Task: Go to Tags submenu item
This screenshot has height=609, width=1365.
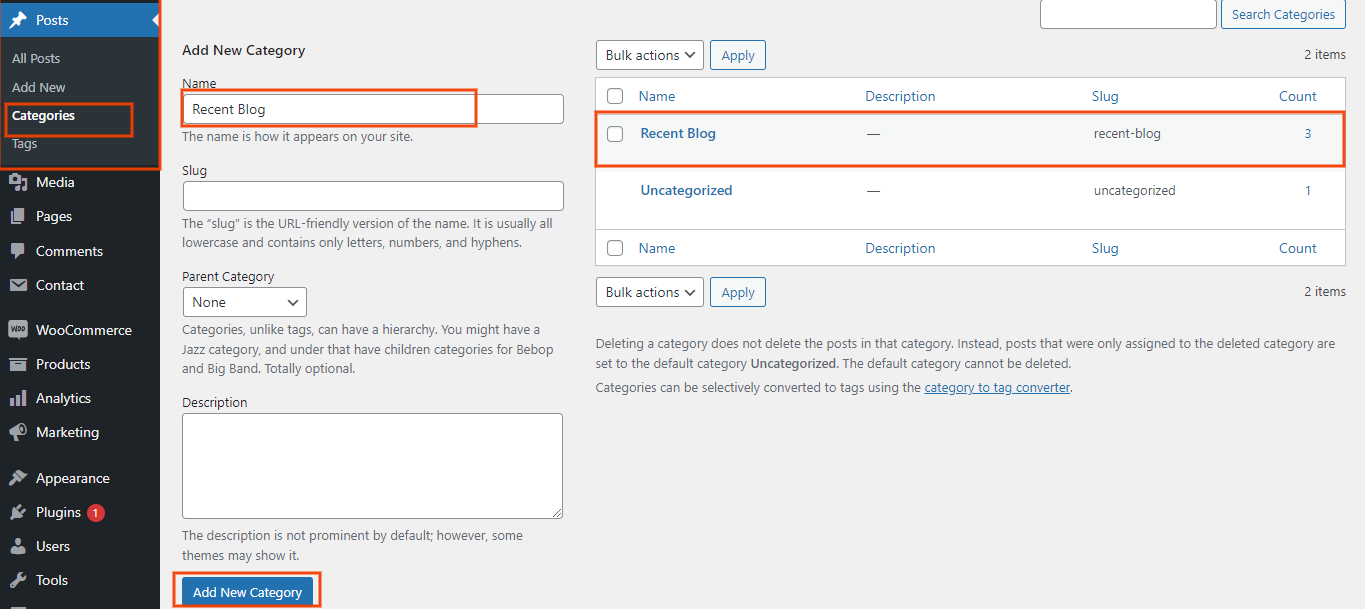Action: point(25,144)
